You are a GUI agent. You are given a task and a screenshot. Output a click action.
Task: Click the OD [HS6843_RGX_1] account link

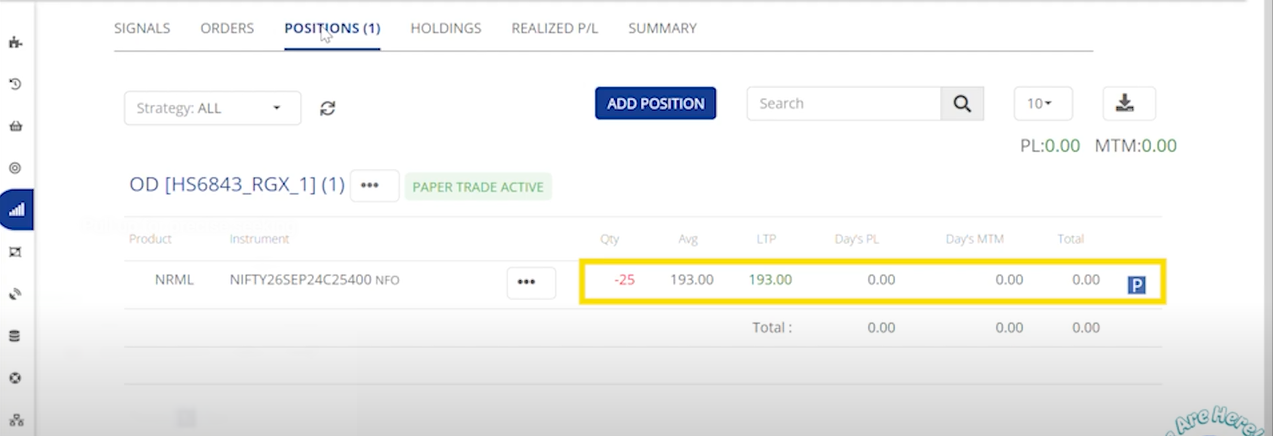click(x=236, y=185)
